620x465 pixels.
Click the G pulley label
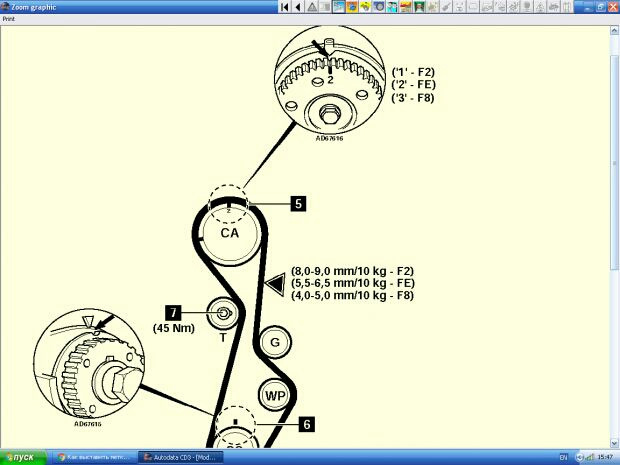point(275,342)
